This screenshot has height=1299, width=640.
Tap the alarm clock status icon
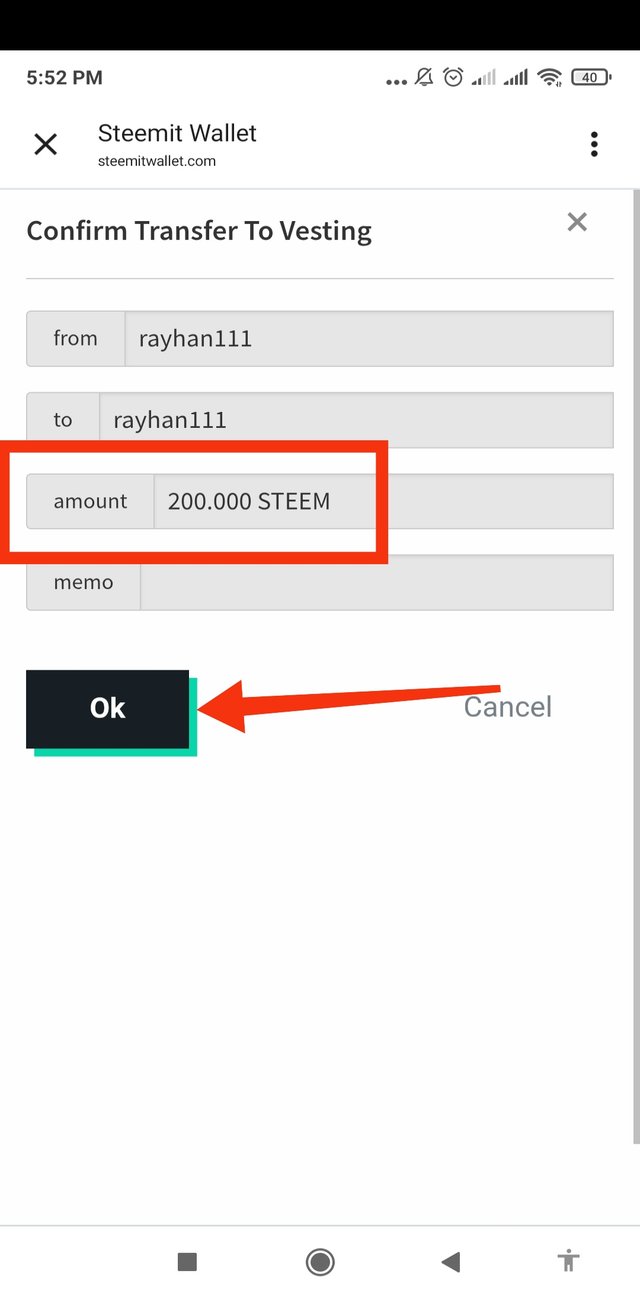tap(453, 78)
